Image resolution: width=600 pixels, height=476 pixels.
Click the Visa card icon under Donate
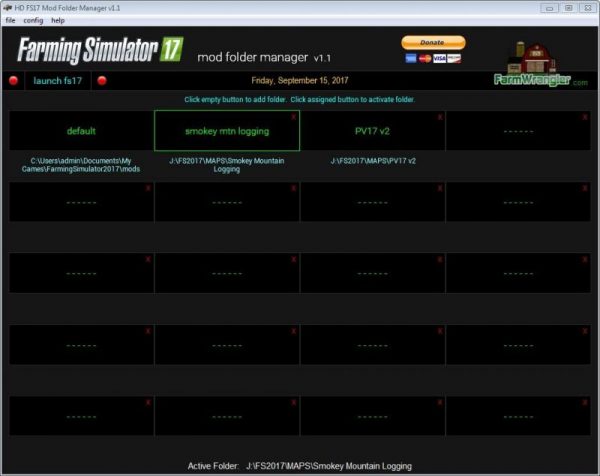(439, 58)
